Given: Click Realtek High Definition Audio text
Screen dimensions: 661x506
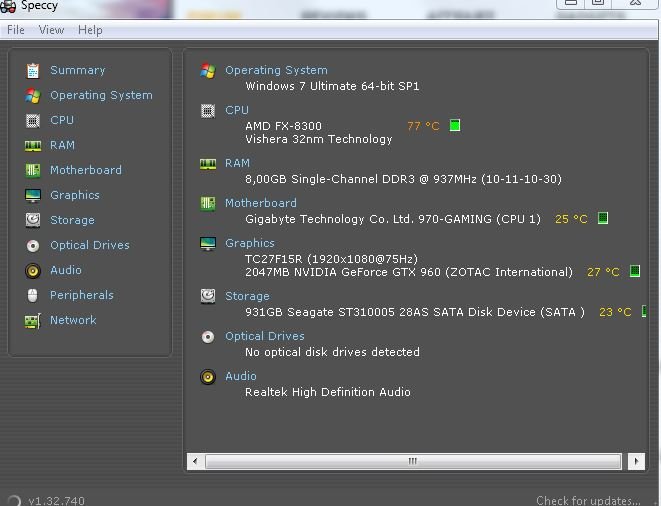Looking at the screenshot, I should (328, 392).
